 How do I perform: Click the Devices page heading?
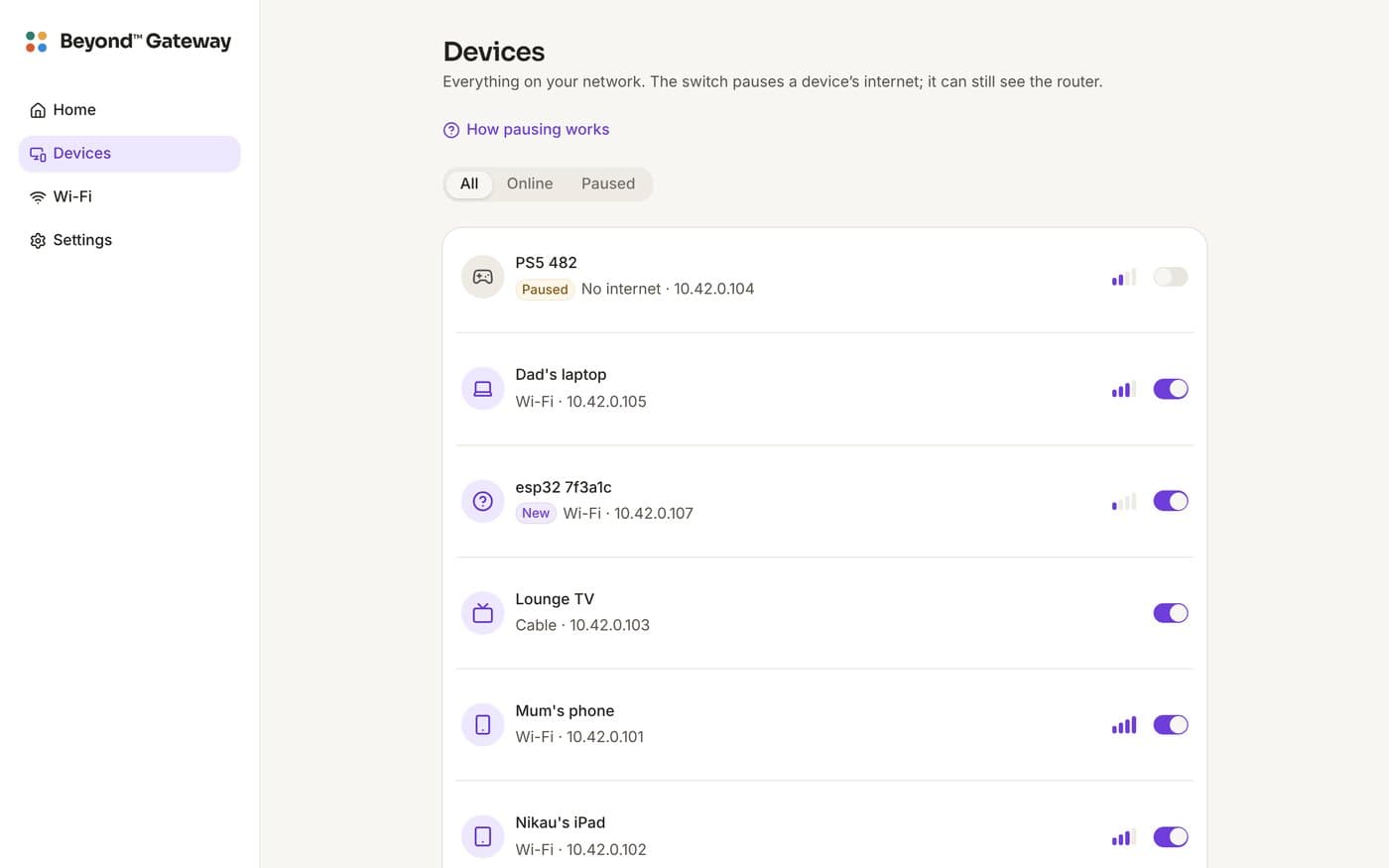(494, 52)
